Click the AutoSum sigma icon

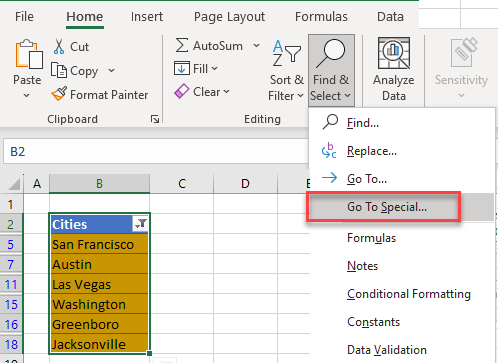[182, 45]
